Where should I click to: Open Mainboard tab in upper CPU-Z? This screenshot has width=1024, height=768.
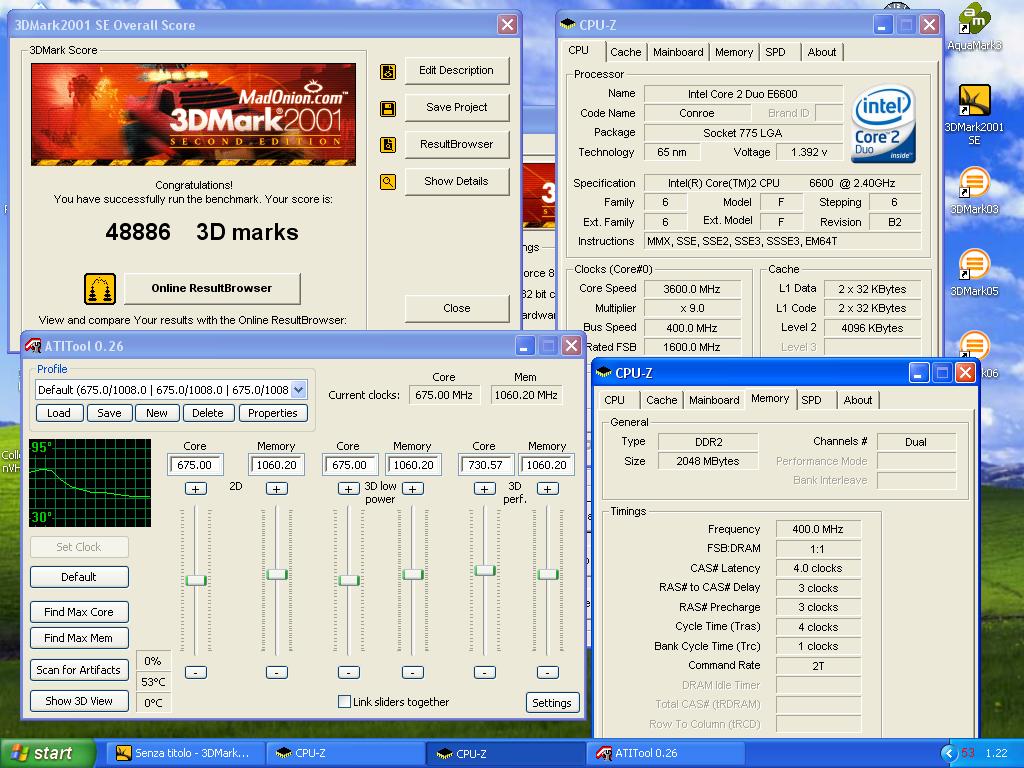[678, 52]
